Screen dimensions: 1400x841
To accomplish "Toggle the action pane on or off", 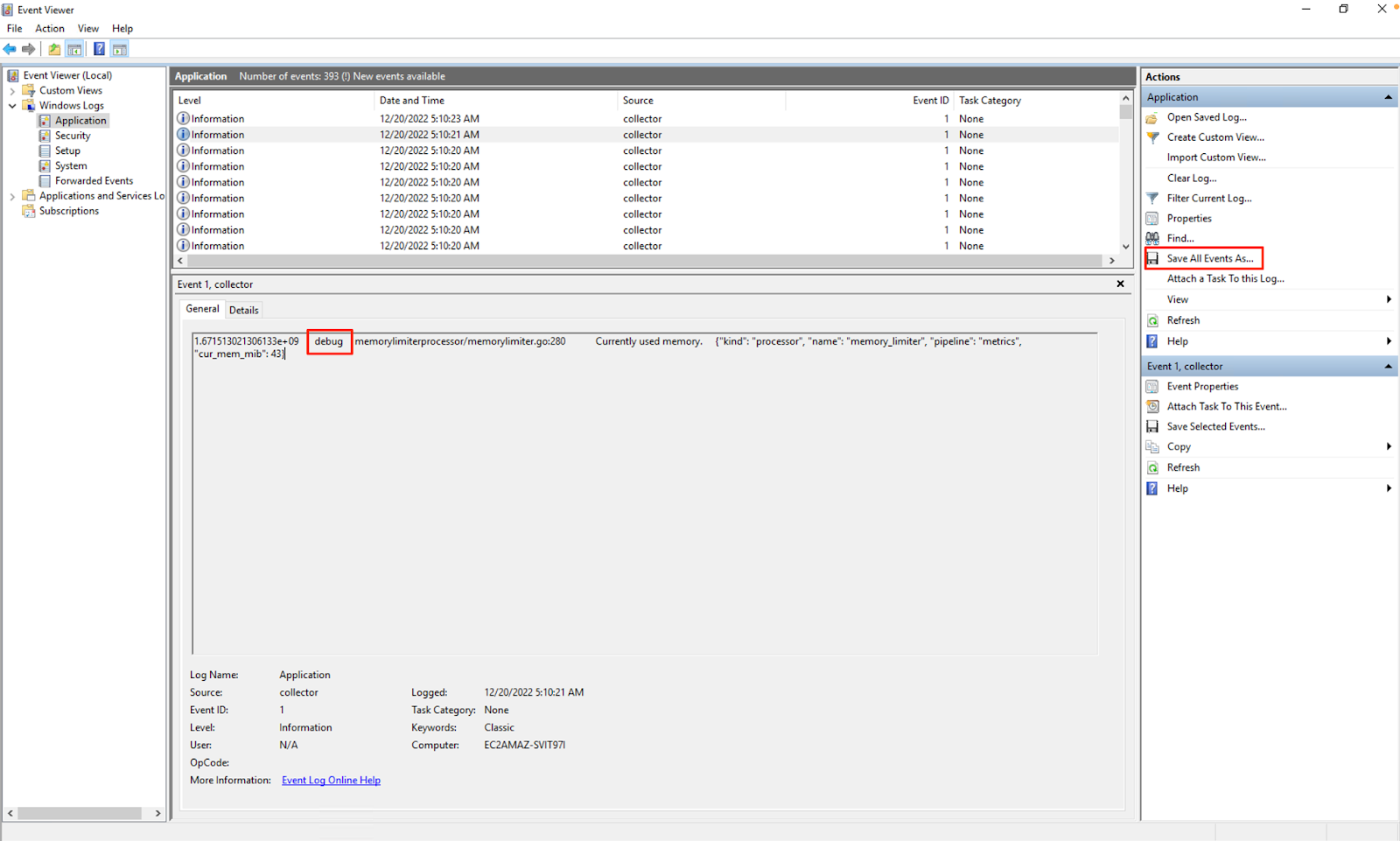I will tap(119, 49).
